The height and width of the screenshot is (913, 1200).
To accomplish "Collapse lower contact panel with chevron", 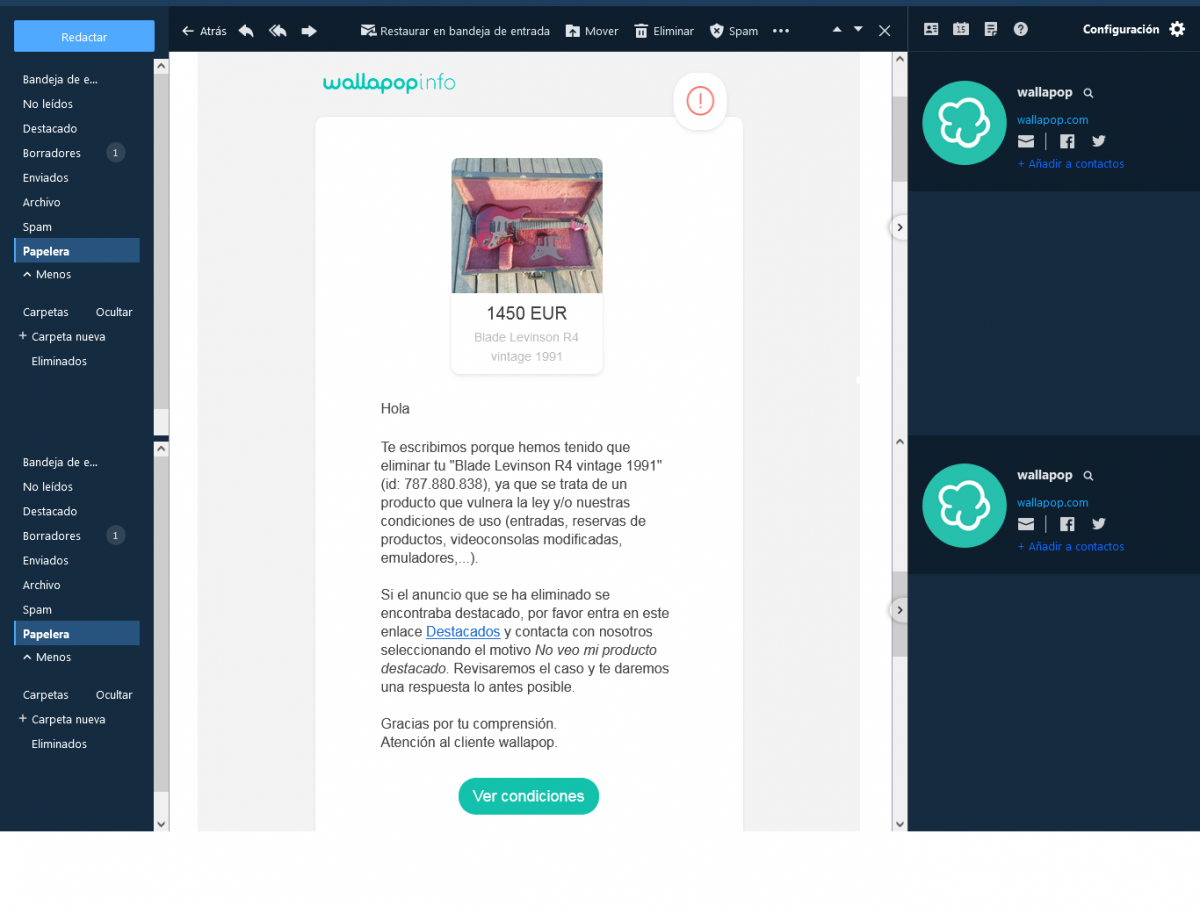I will pos(899,609).
